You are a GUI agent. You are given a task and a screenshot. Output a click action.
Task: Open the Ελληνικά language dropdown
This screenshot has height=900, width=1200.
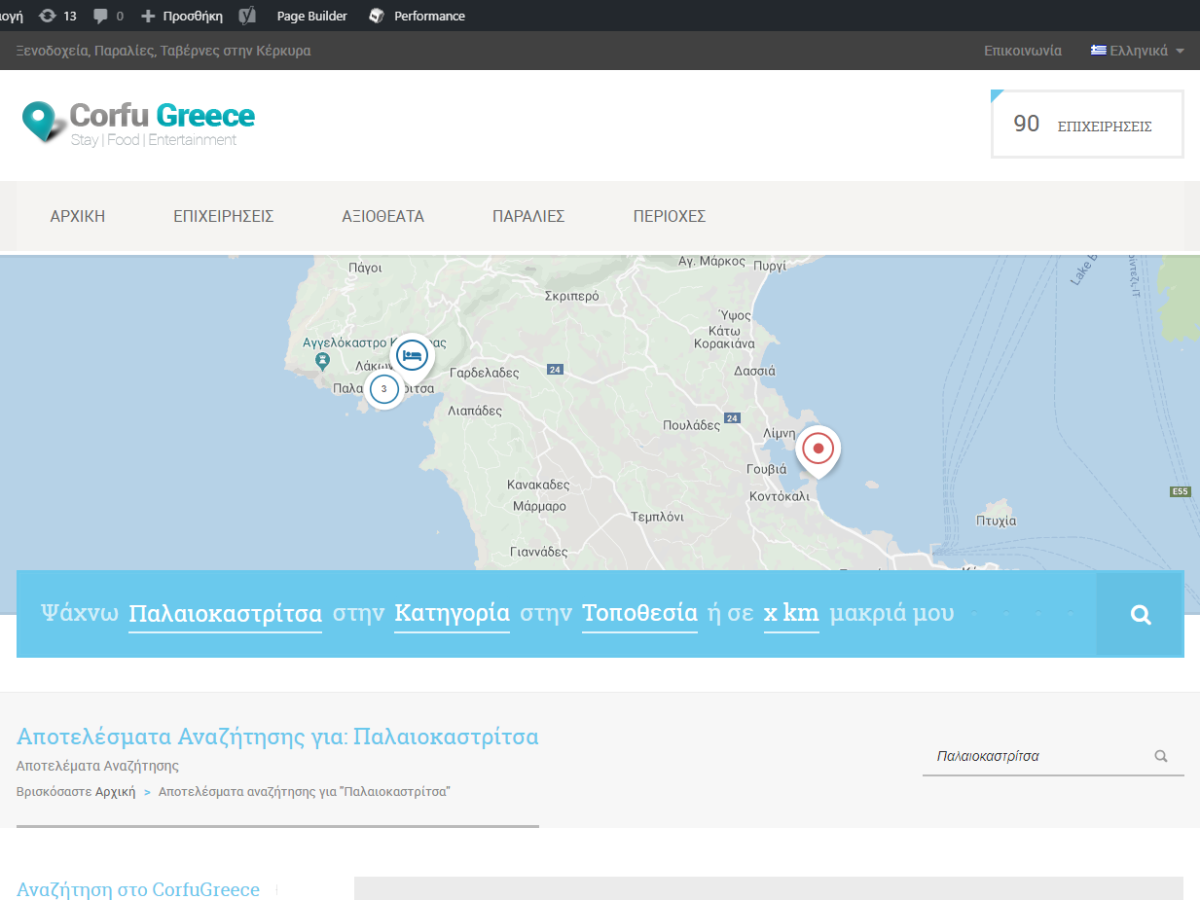point(1137,50)
